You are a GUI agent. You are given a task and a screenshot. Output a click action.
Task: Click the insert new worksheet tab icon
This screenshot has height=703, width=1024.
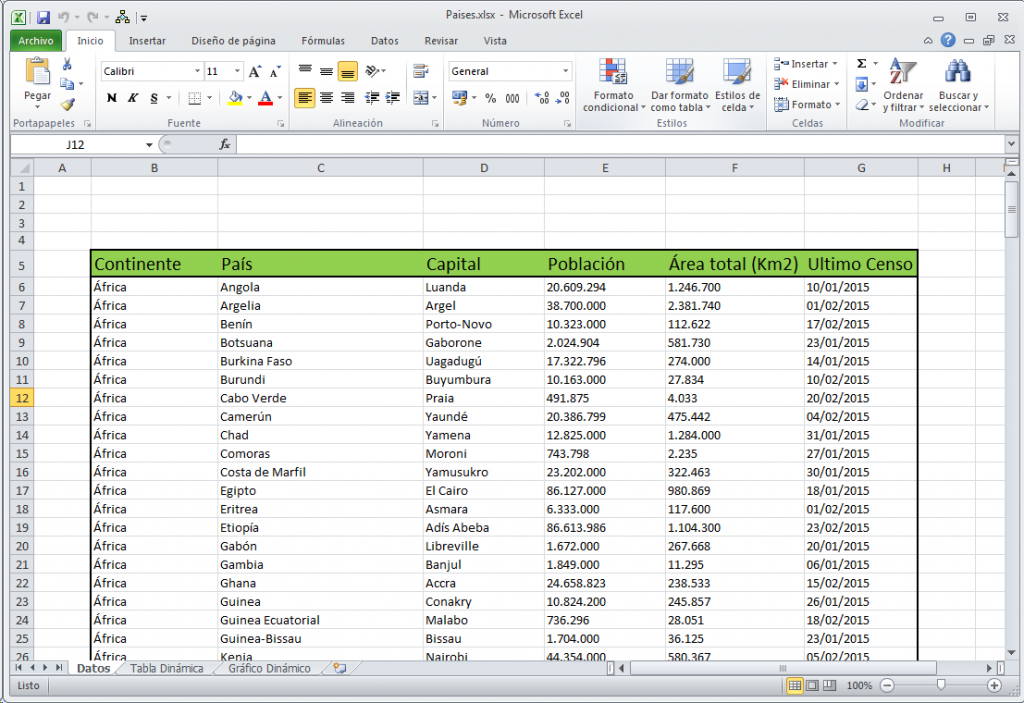pyautogui.click(x=340, y=668)
